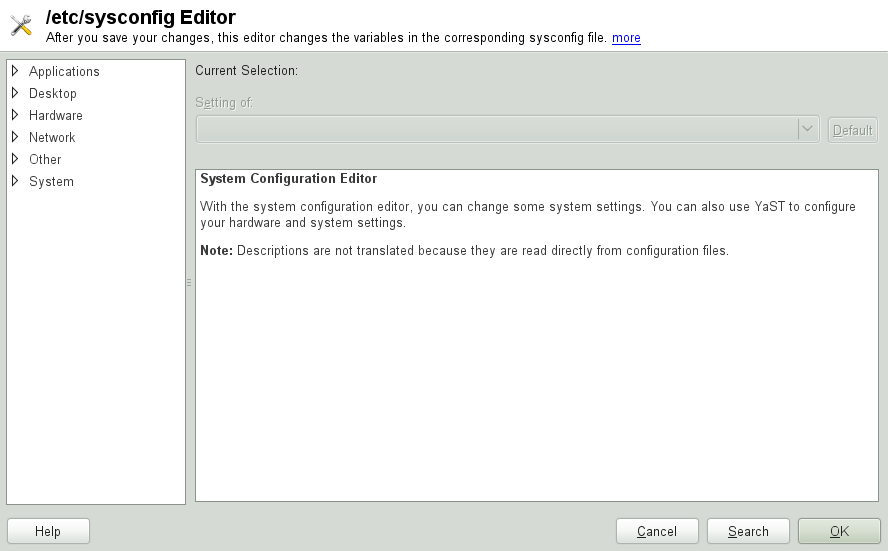Click the 'Note:' description text
This screenshot has width=888, height=551.
pyautogui.click(x=464, y=251)
